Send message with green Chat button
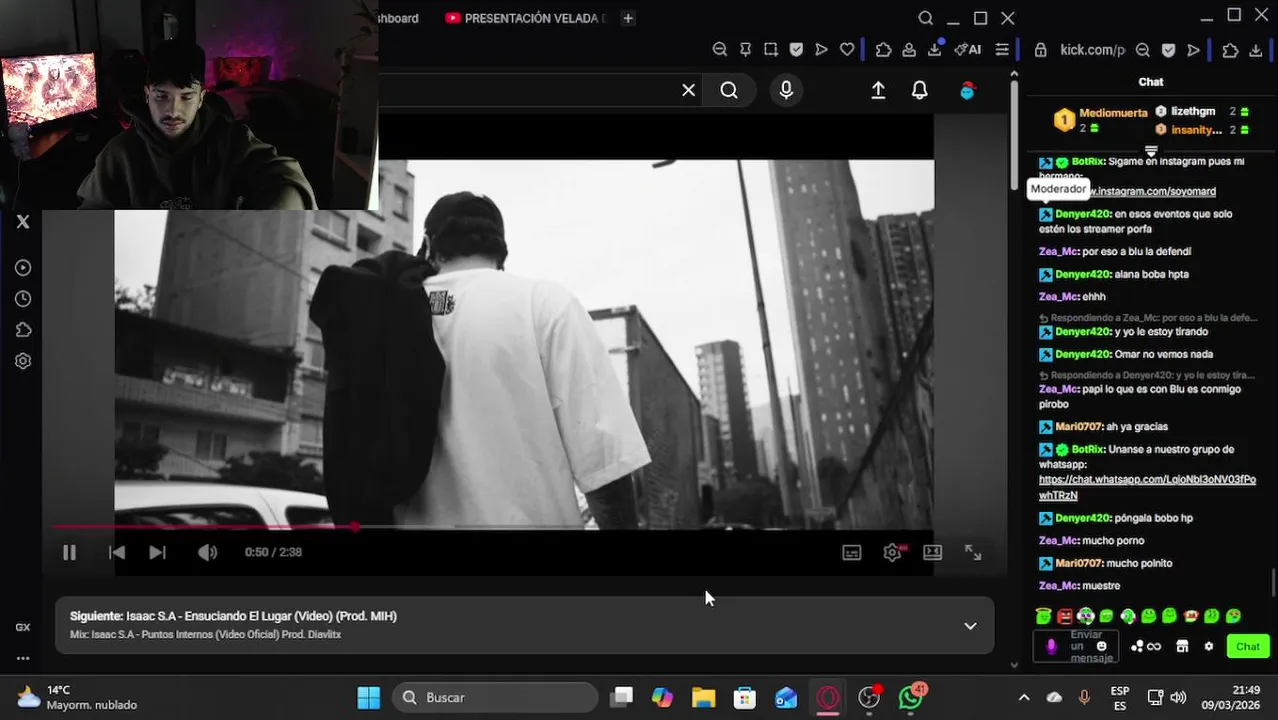 coord(1248,646)
